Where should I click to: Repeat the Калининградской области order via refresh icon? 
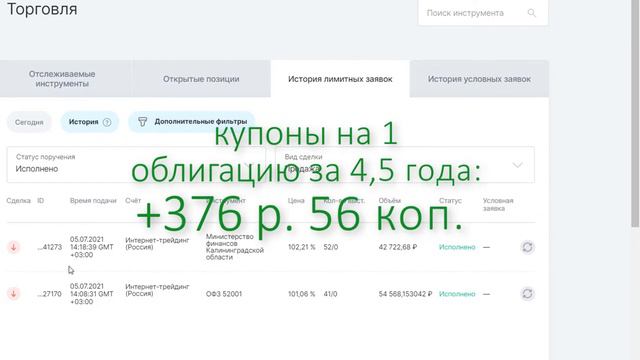coord(527,247)
